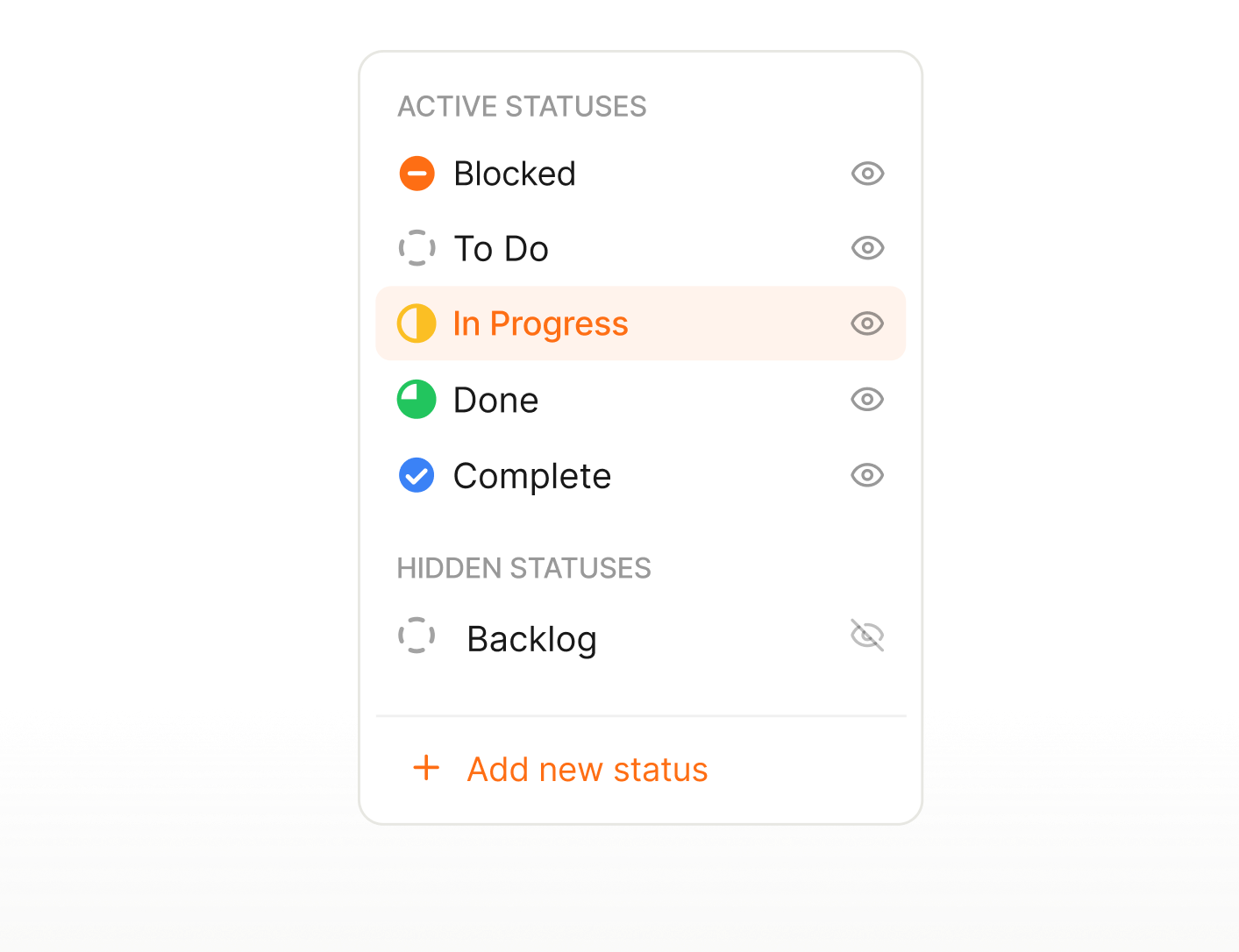Hide the Blocked status using its eye toggle
This screenshot has width=1239, height=952.
(x=866, y=174)
